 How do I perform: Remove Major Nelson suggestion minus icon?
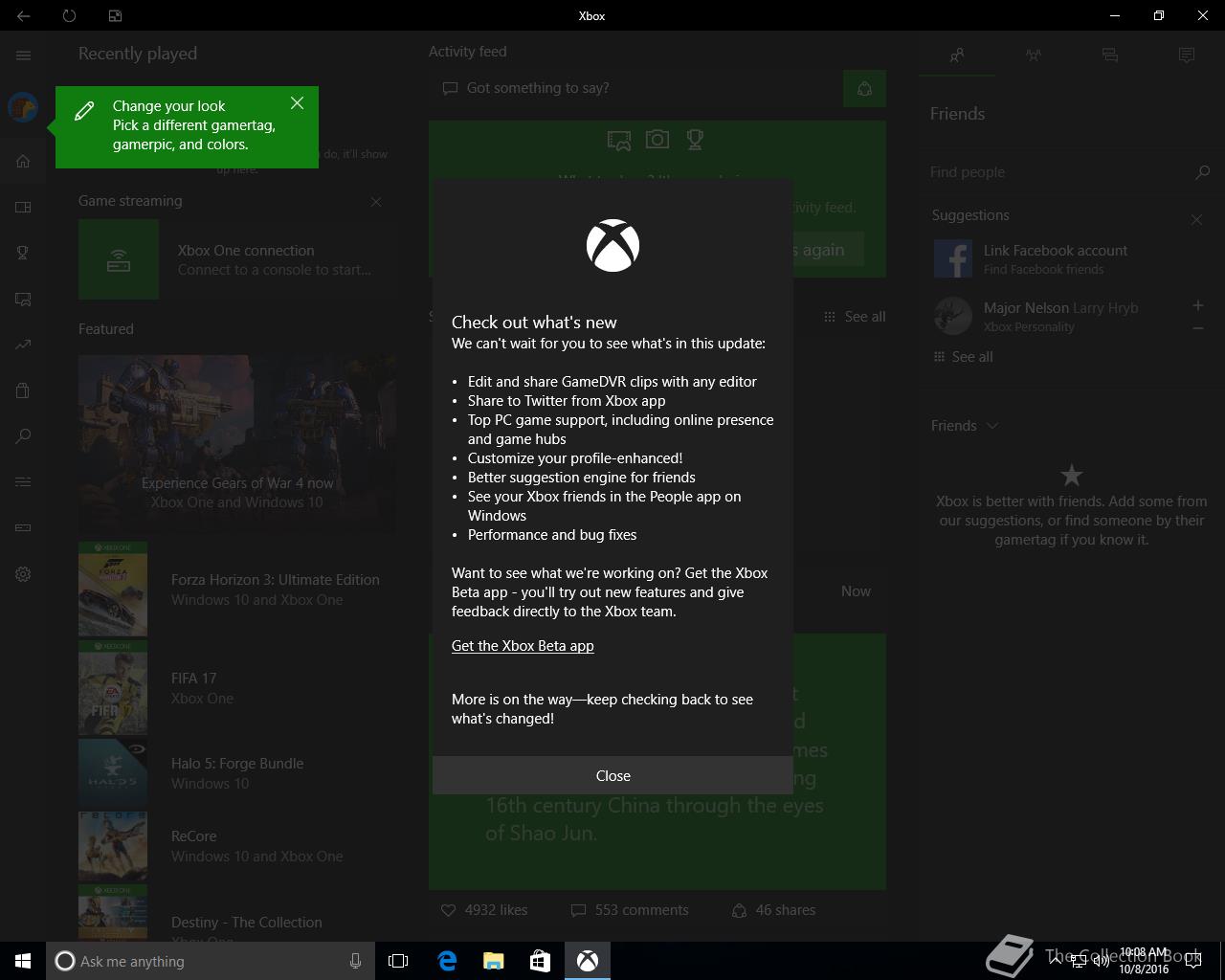[x=1197, y=328]
